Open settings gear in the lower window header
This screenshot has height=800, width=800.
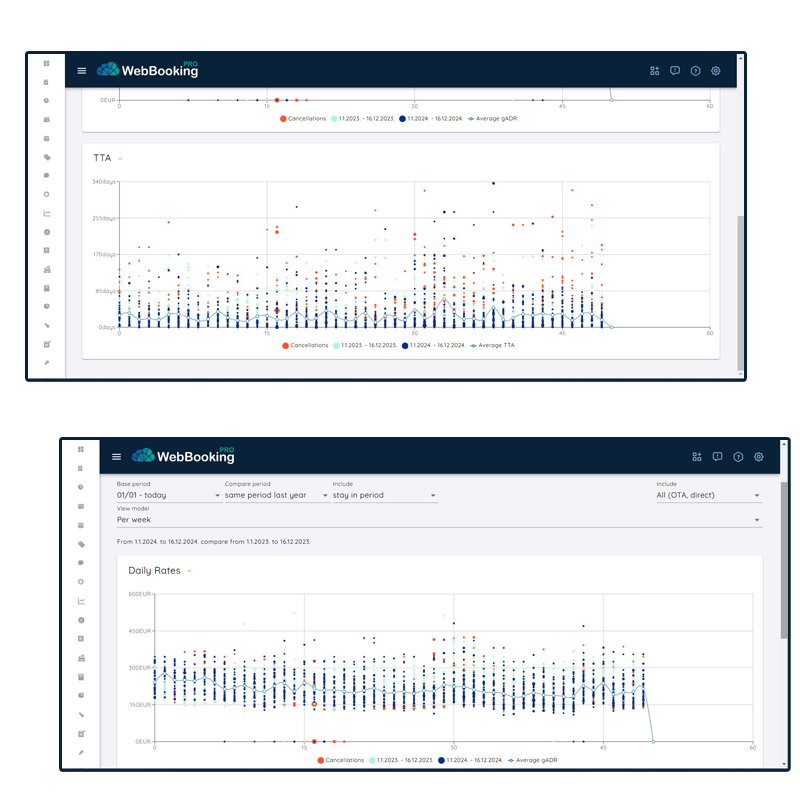pos(759,457)
